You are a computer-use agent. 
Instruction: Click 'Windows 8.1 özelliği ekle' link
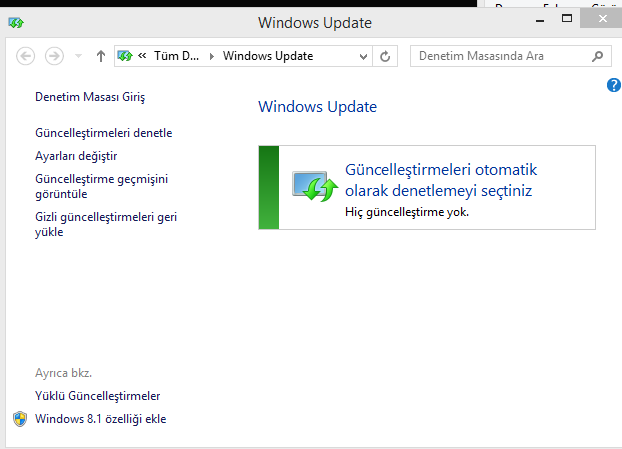point(100,419)
